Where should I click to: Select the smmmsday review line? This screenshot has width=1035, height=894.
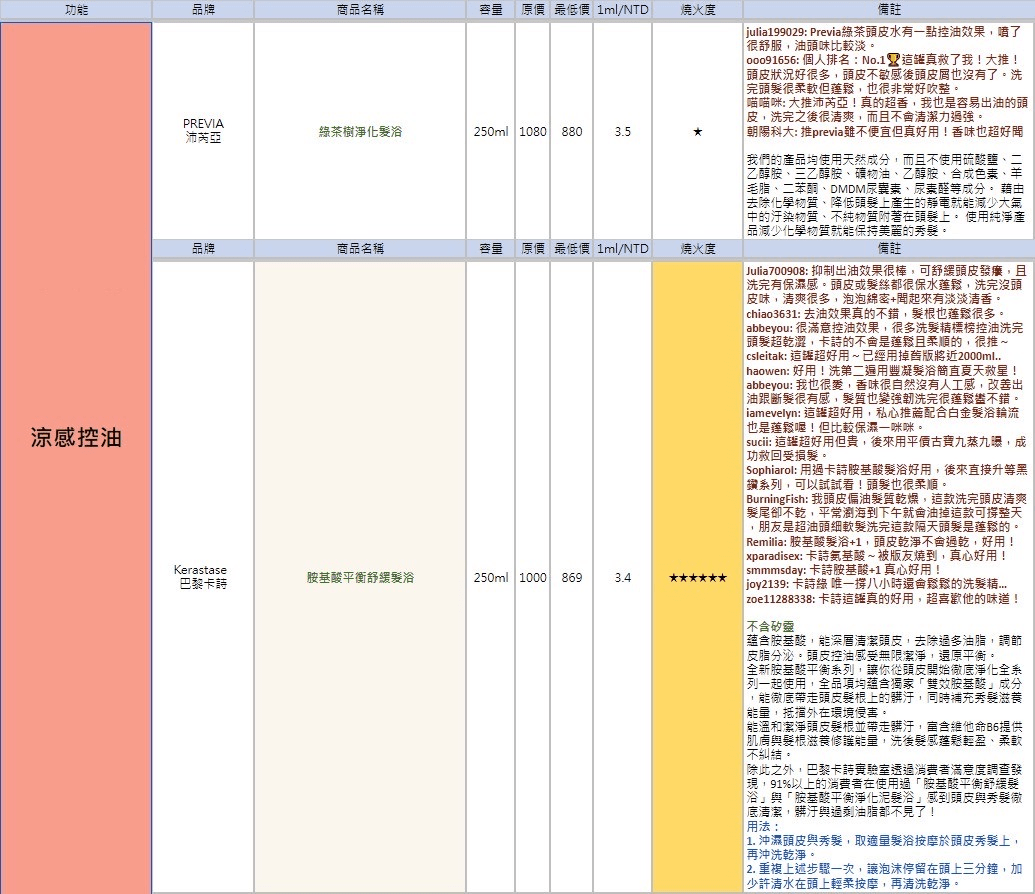844,569
